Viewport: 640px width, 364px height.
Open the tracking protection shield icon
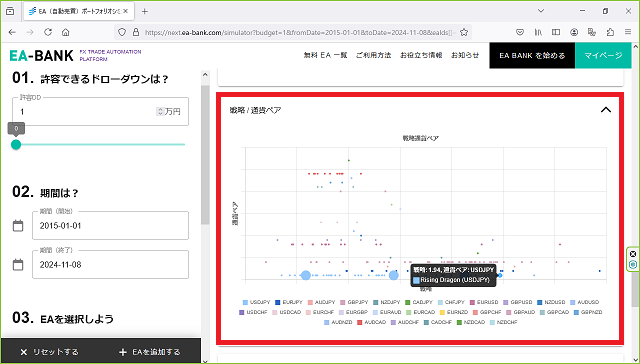click(x=122, y=32)
